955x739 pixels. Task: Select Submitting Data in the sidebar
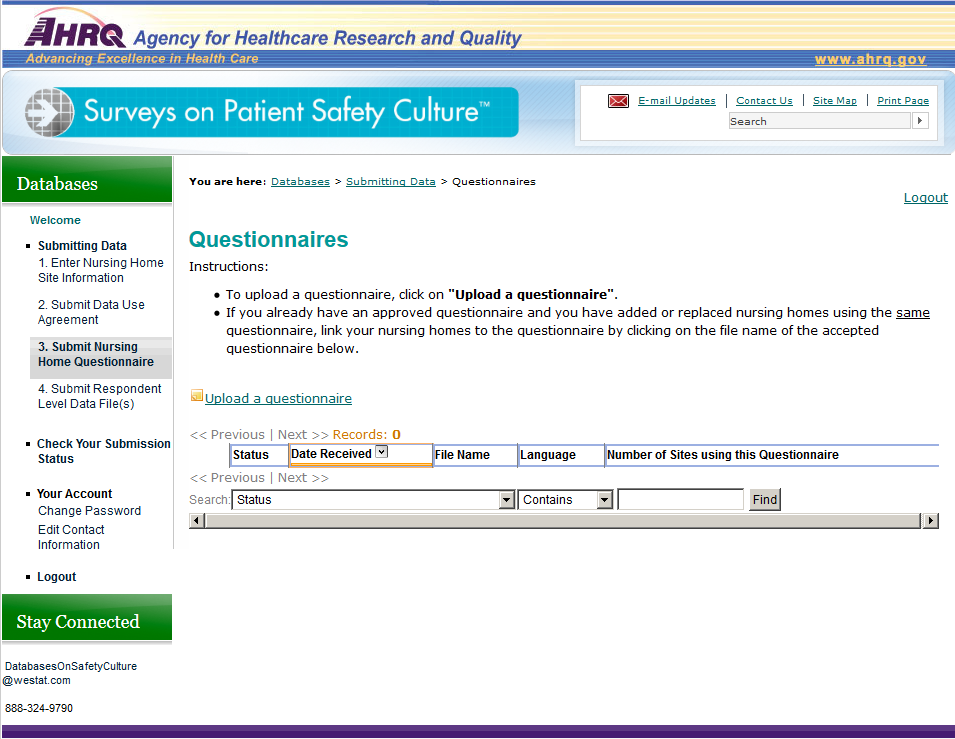82,246
